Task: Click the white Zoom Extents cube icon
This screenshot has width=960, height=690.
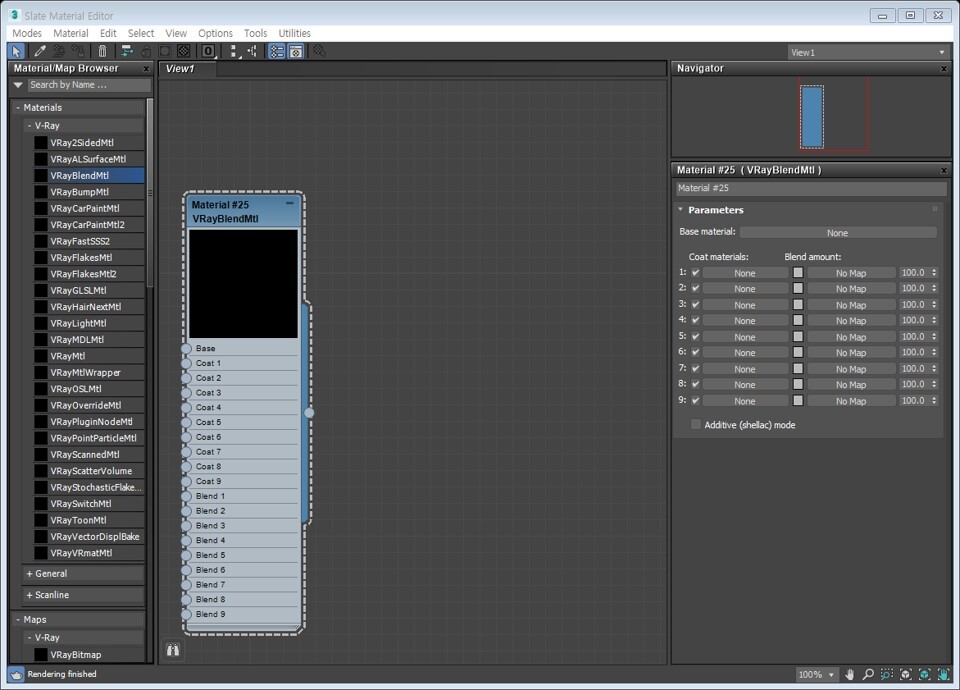Action: click(x=906, y=674)
